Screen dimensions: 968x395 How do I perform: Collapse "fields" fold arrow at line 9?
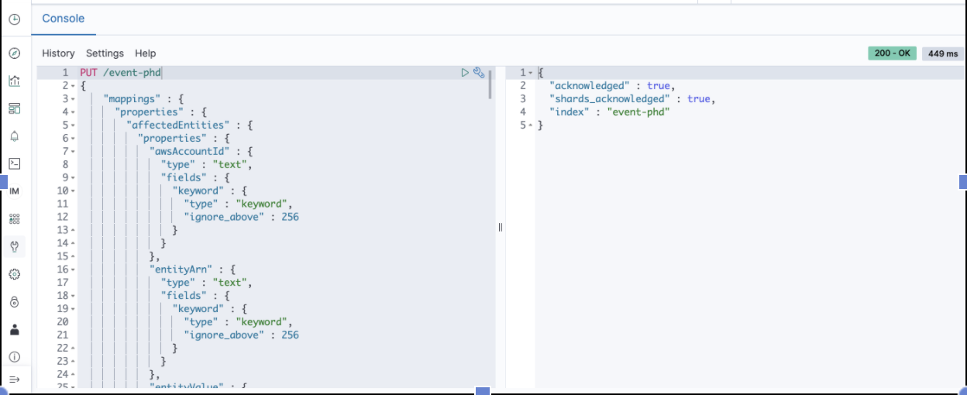pos(73,178)
